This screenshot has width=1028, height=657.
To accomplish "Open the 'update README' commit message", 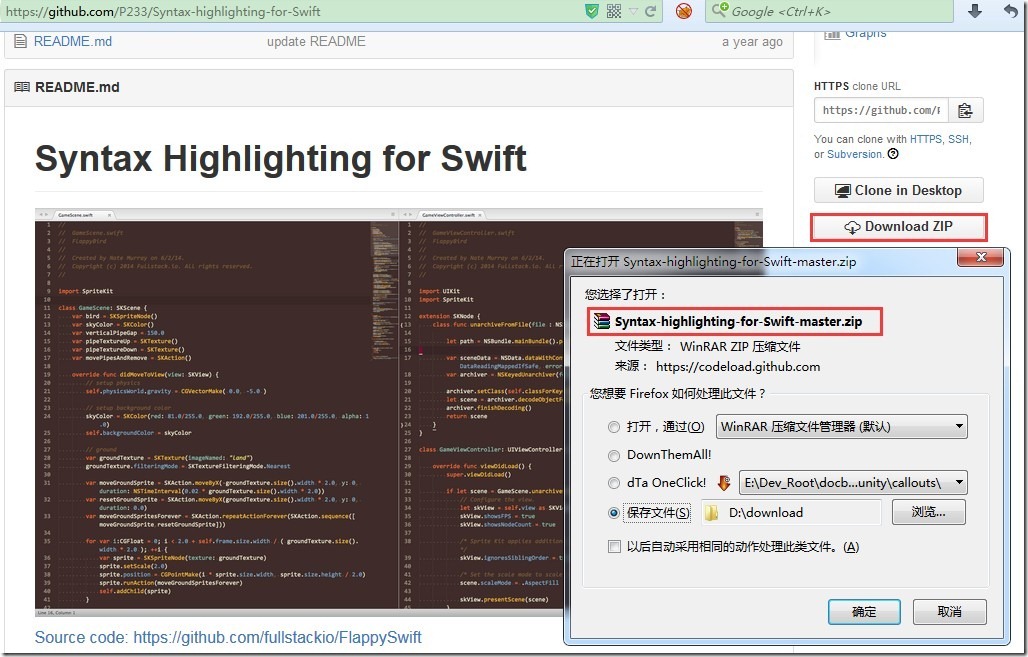I will pyautogui.click(x=316, y=41).
